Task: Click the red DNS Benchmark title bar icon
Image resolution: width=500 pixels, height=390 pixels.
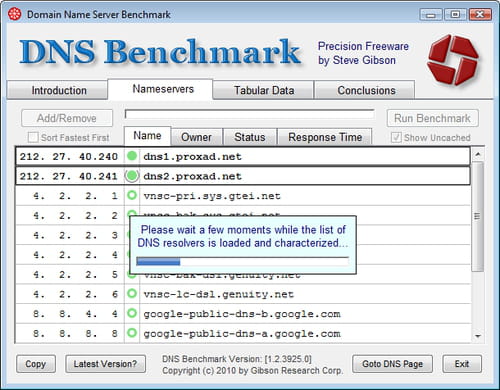Action: click(x=14, y=14)
